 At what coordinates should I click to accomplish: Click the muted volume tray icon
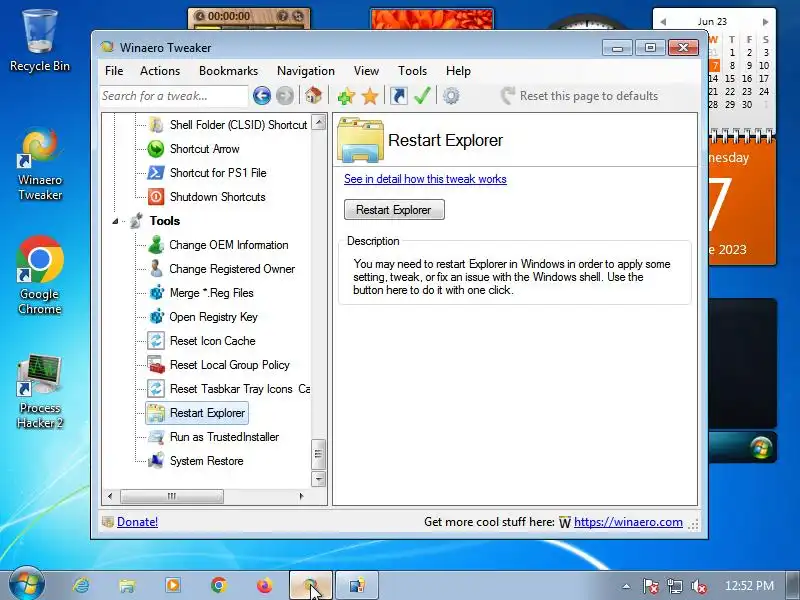pyautogui.click(x=698, y=586)
